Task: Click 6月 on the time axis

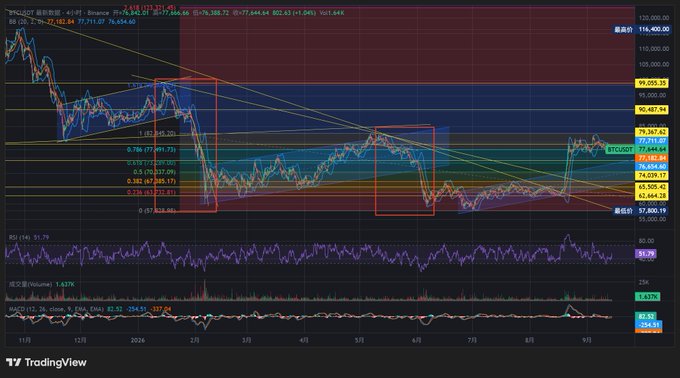Action: click(x=417, y=340)
